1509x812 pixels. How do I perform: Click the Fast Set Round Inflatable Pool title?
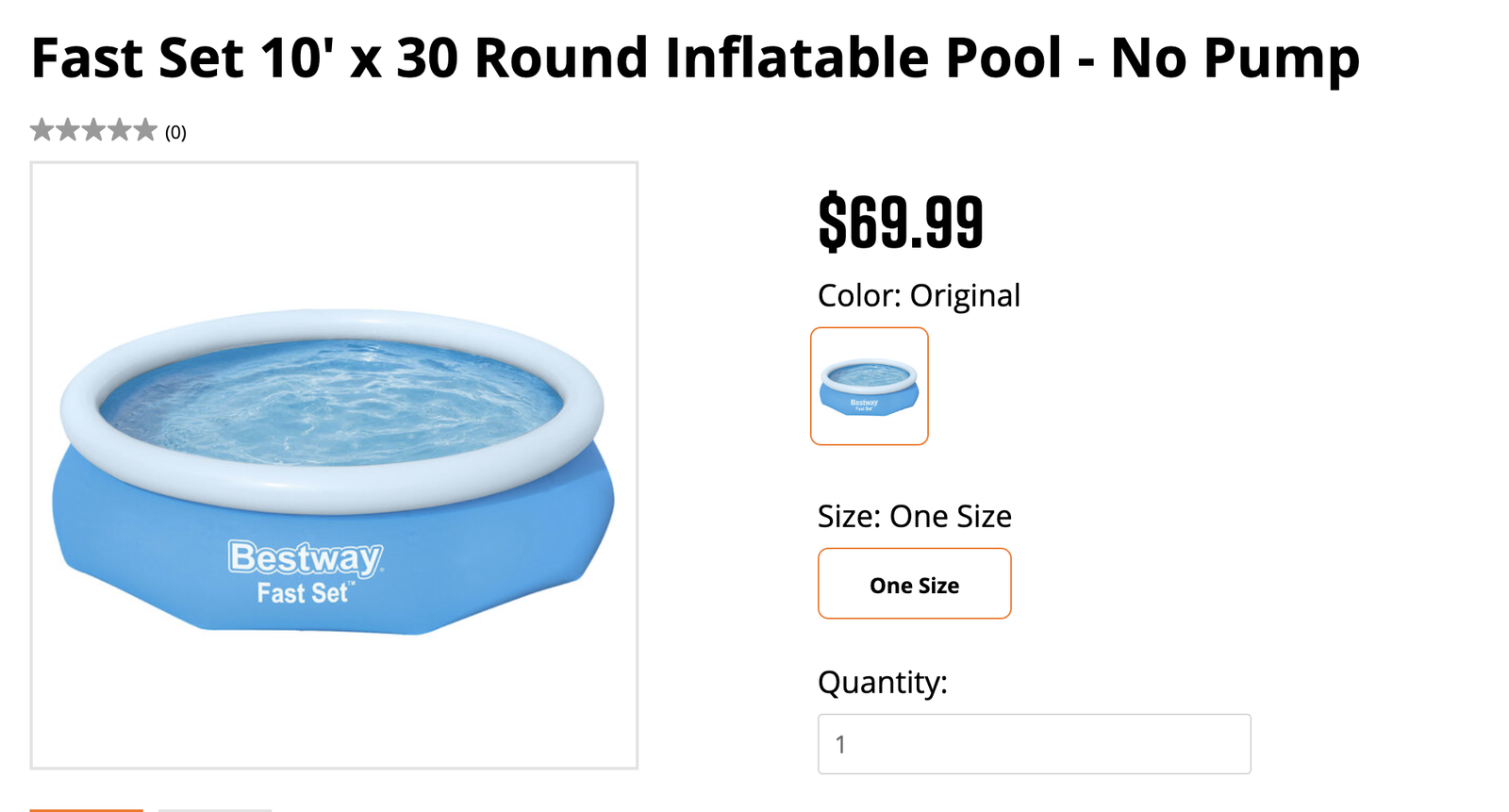coord(695,58)
